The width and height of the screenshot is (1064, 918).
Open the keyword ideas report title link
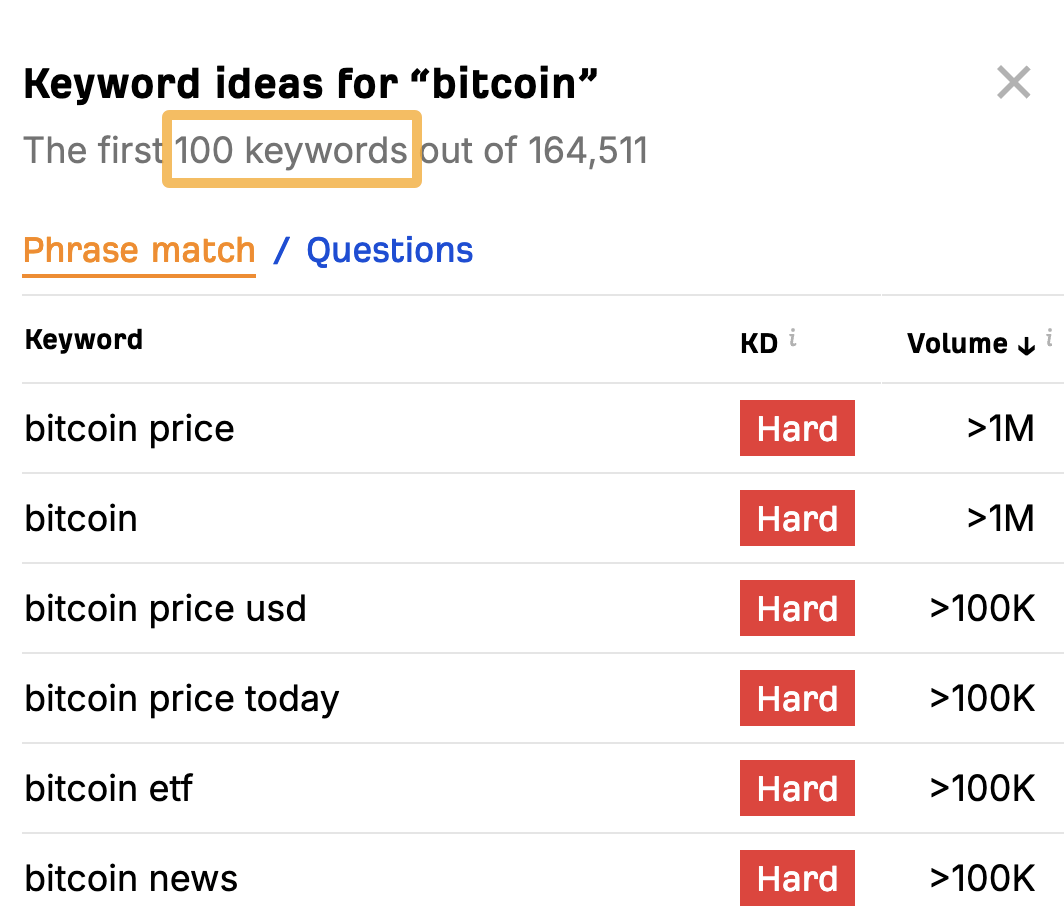[310, 83]
